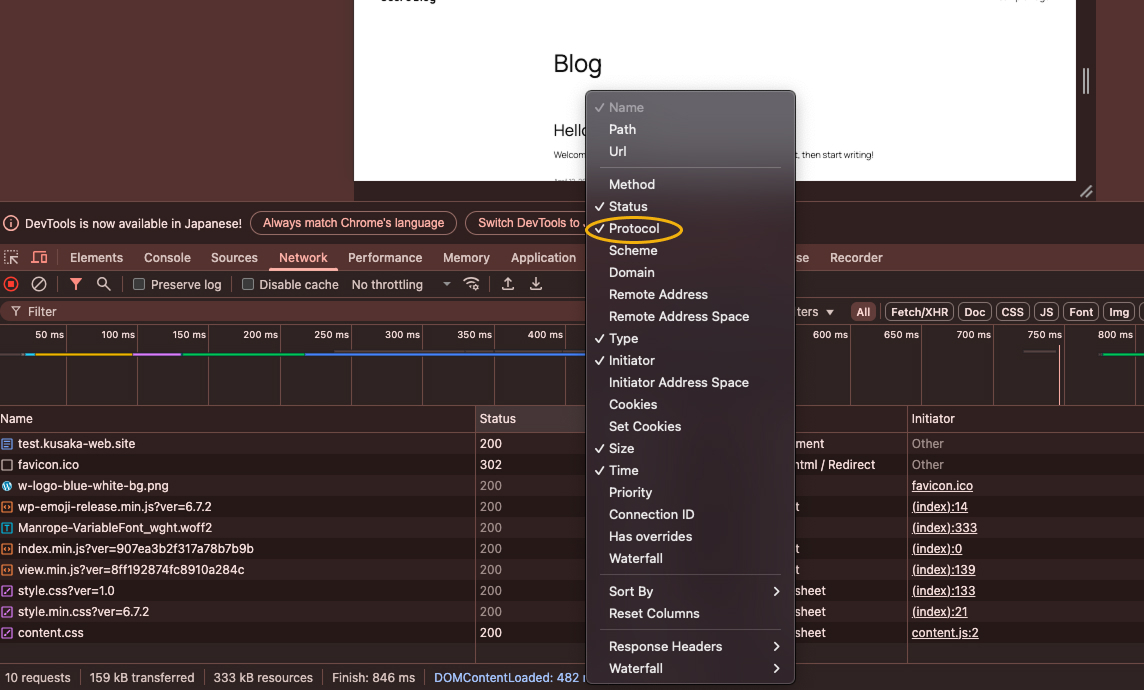Clear the network log
This screenshot has width=1144, height=690.
pyautogui.click(x=39, y=284)
